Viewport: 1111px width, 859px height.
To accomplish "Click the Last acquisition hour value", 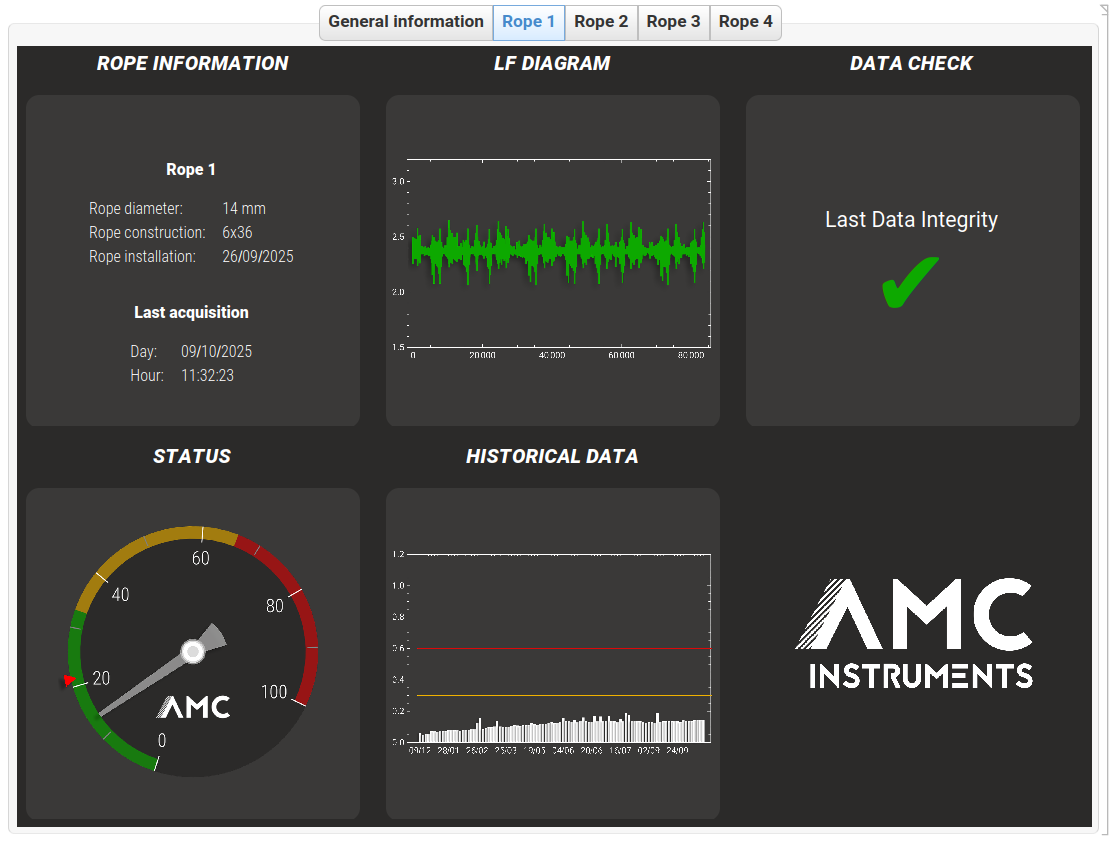I will pos(207,376).
